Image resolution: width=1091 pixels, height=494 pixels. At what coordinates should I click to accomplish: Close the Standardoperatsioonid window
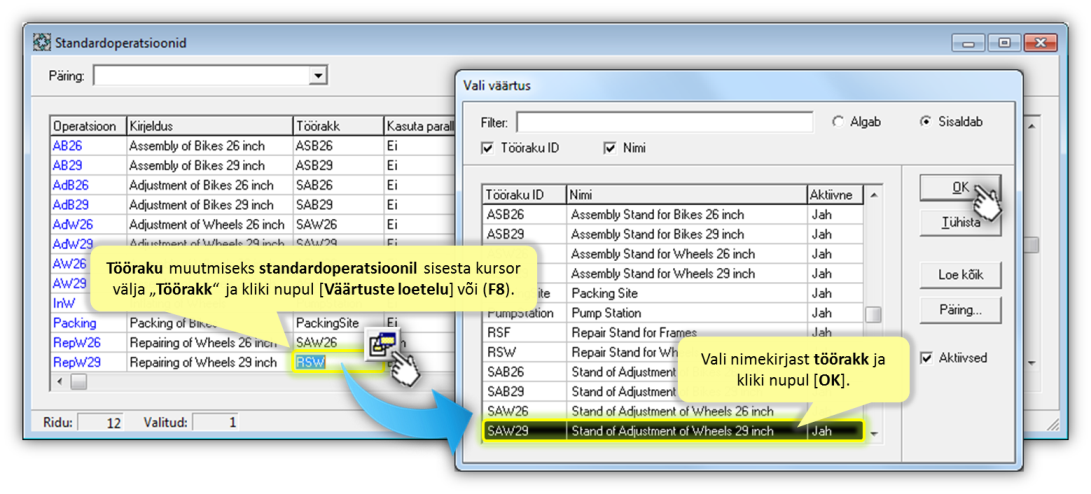1041,43
